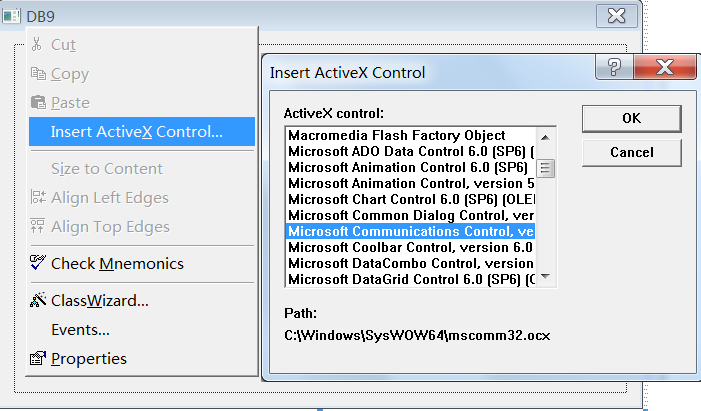Choose Size to Content menu item
The image size is (701, 411).
click(142, 169)
